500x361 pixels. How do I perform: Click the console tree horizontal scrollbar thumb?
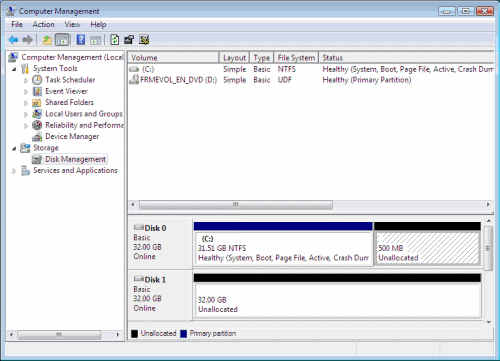(x=59, y=334)
